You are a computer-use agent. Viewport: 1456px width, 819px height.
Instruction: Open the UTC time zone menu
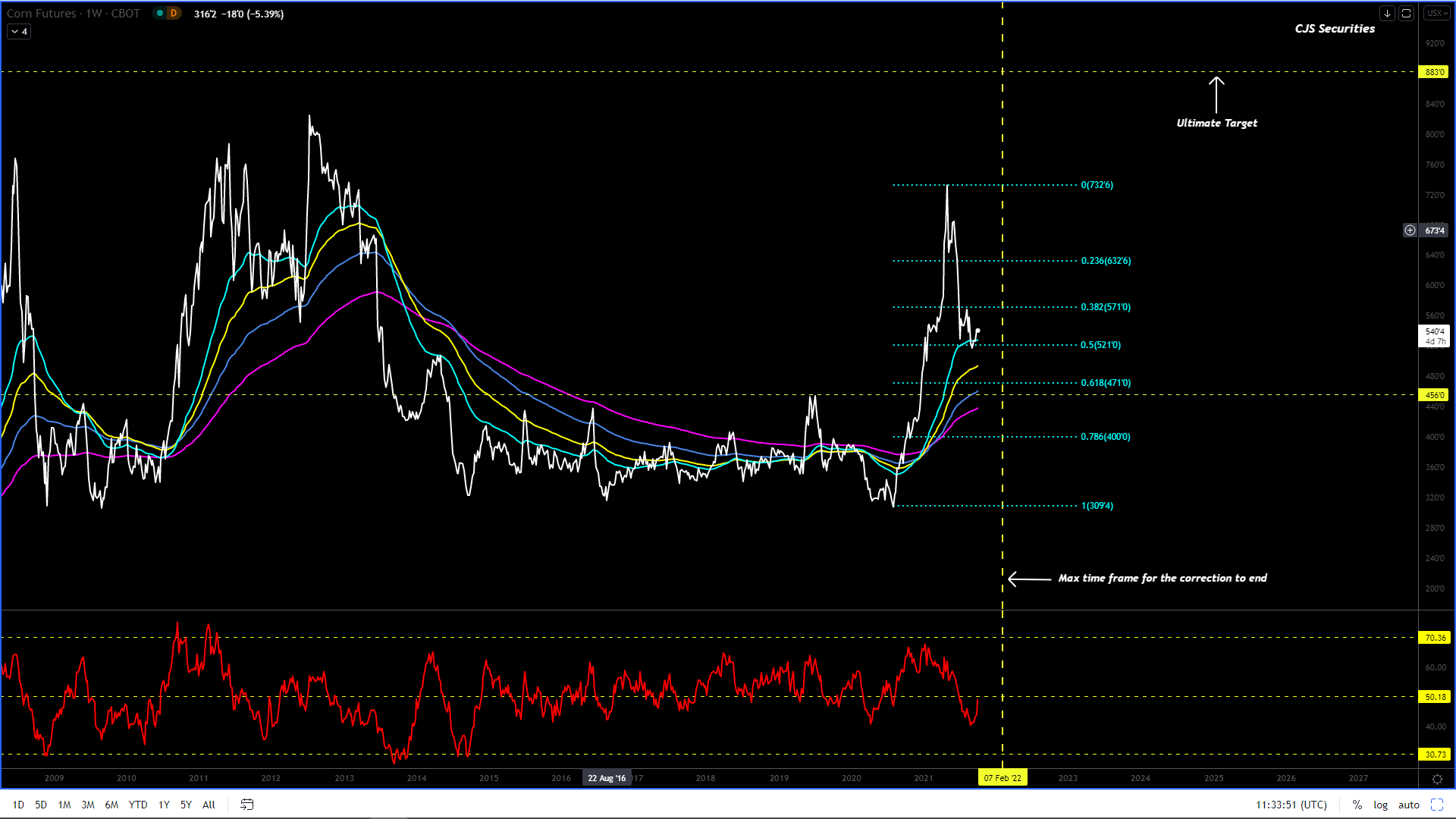point(1291,805)
